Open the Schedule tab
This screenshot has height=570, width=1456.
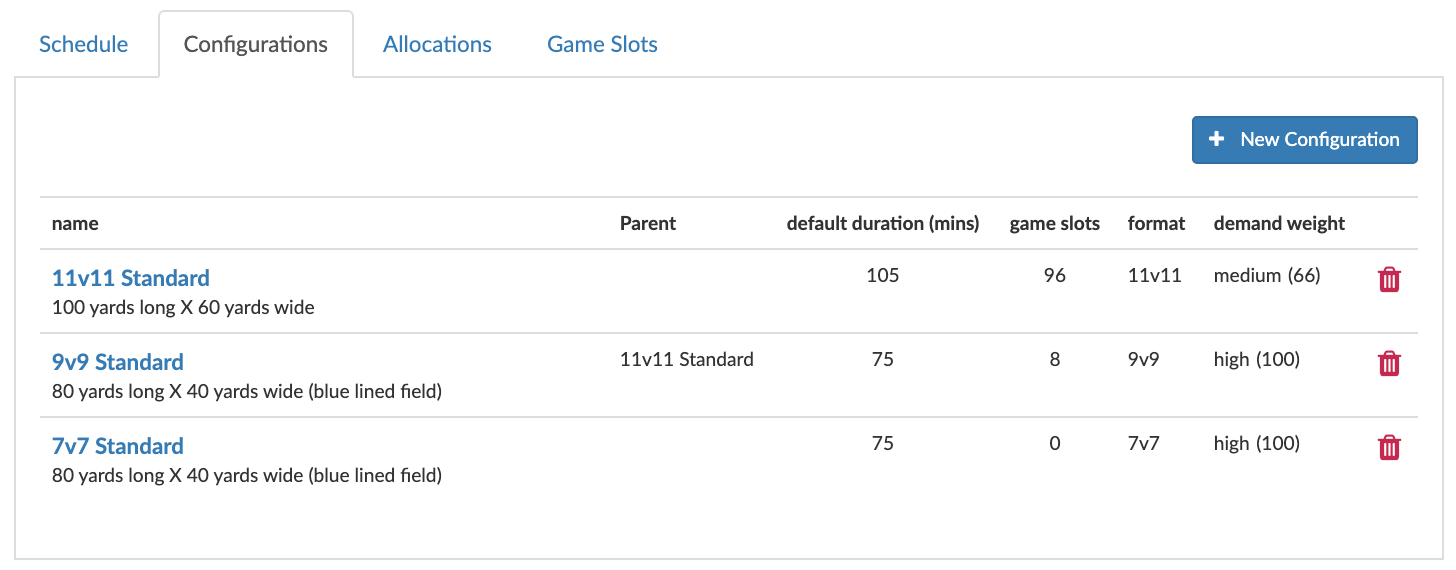tap(83, 44)
